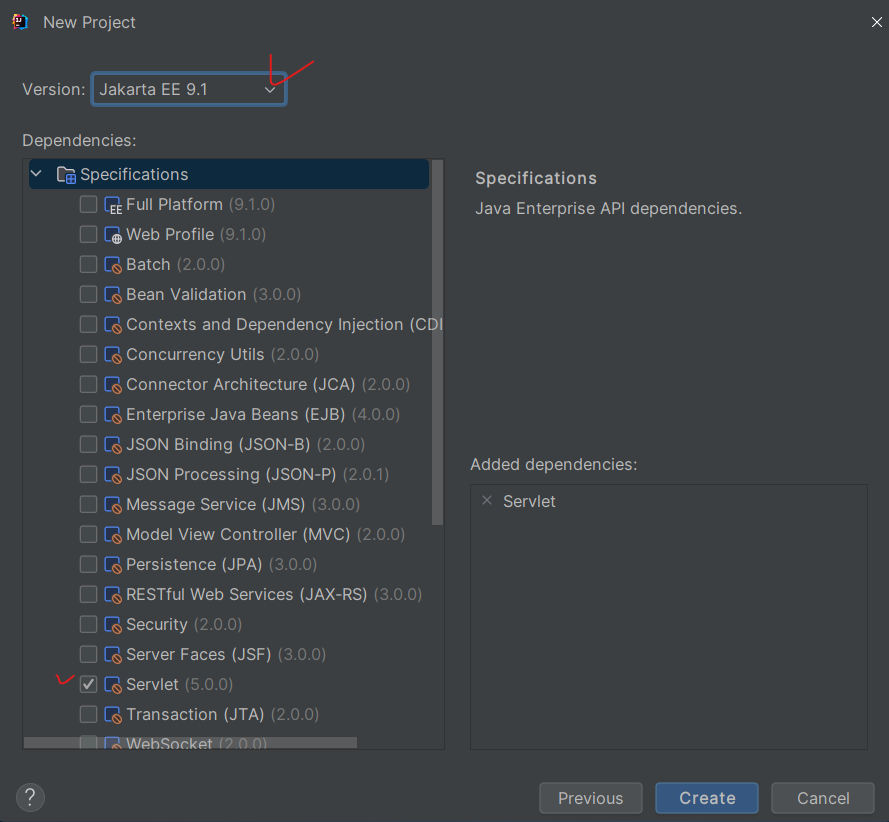
Task: Check the Bean Validation checkbox
Action: coord(88,294)
